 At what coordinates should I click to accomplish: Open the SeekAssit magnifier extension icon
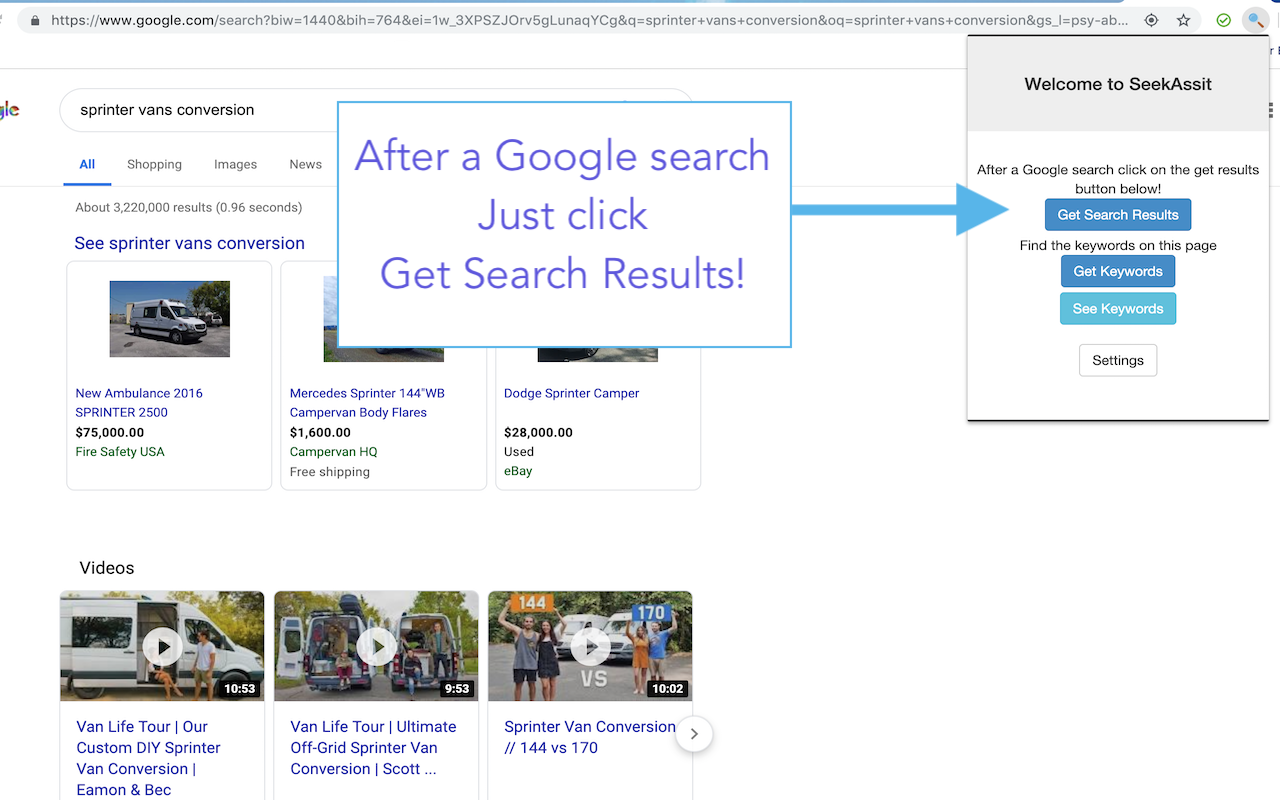tap(1255, 20)
